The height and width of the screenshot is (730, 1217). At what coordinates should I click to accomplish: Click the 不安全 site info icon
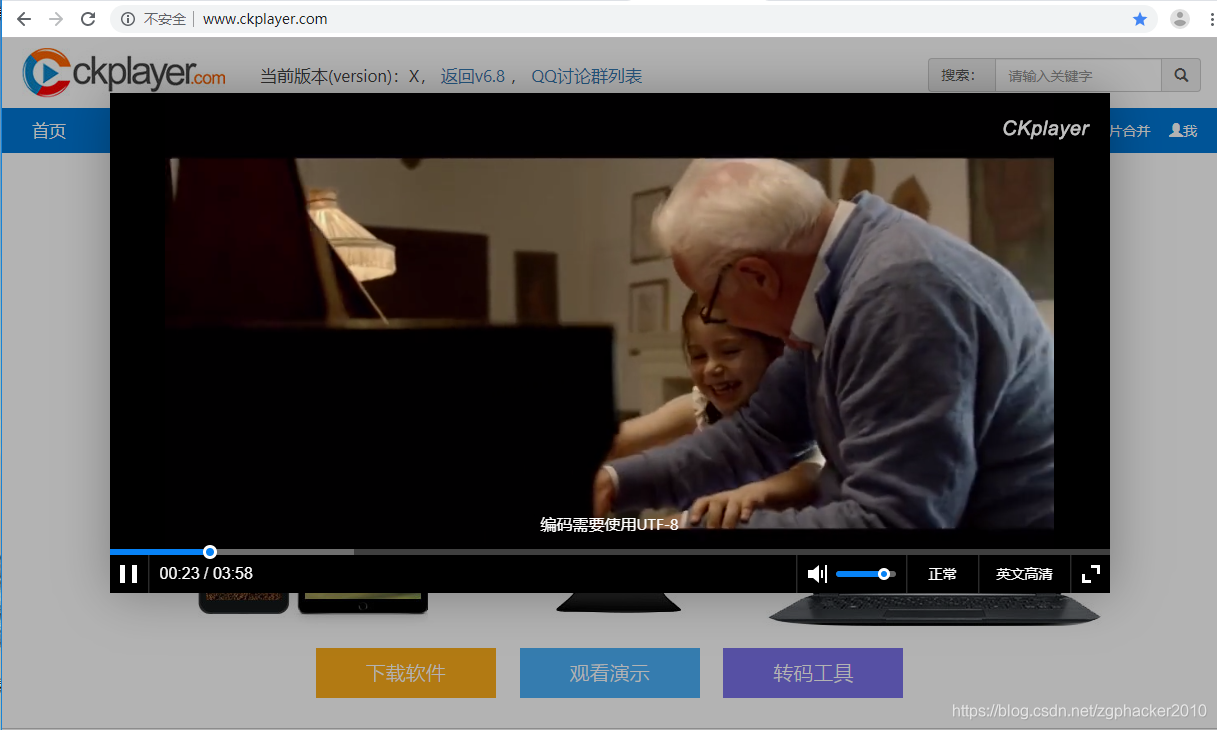click(128, 19)
